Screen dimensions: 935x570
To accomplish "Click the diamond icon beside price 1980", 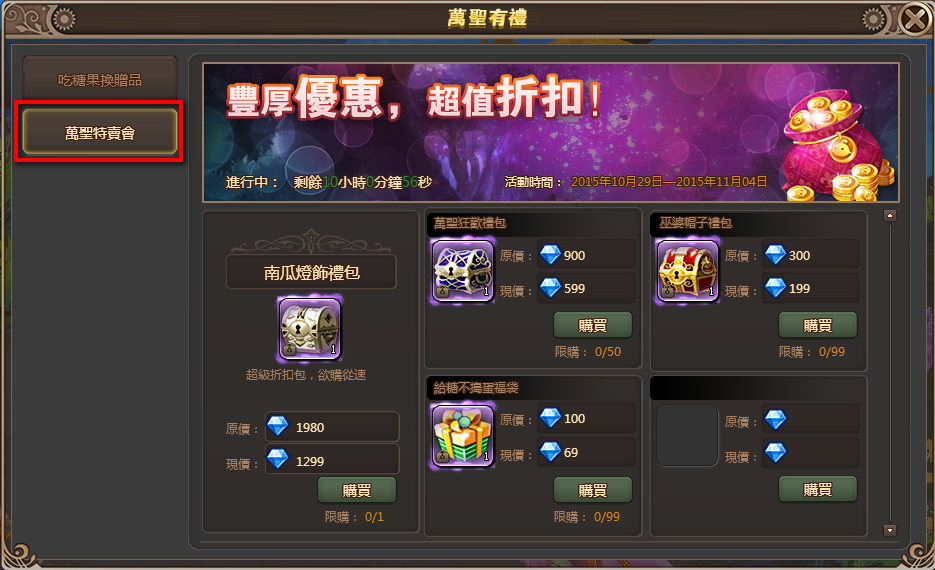I will coord(277,426).
